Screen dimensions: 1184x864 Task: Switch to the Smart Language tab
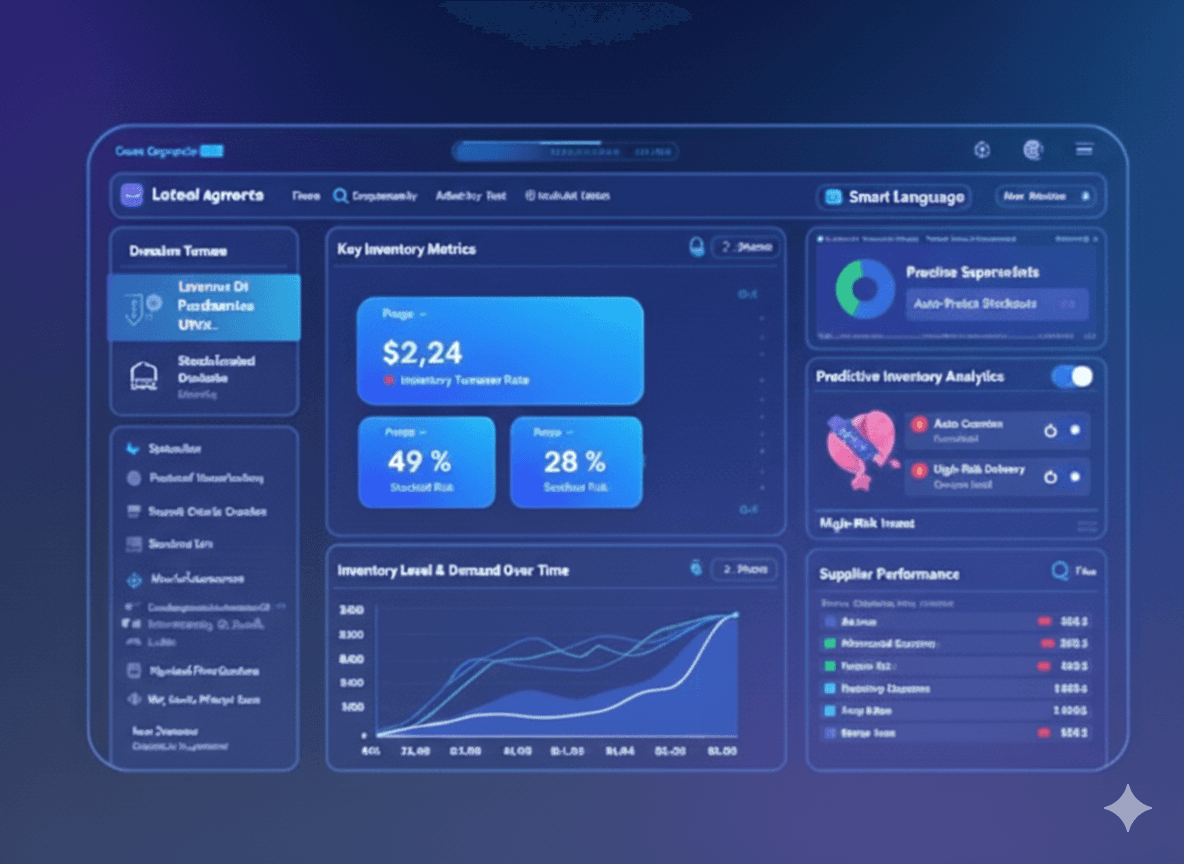tap(893, 197)
